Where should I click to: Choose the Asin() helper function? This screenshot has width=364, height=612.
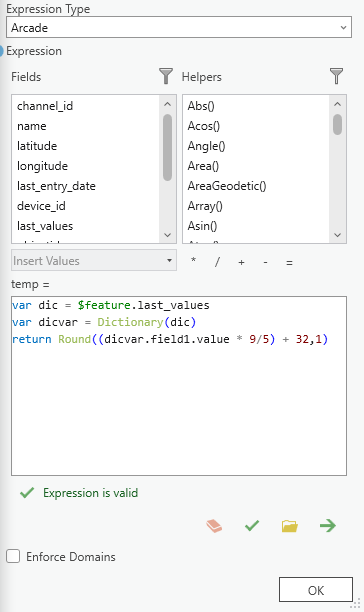pyautogui.click(x=202, y=226)
